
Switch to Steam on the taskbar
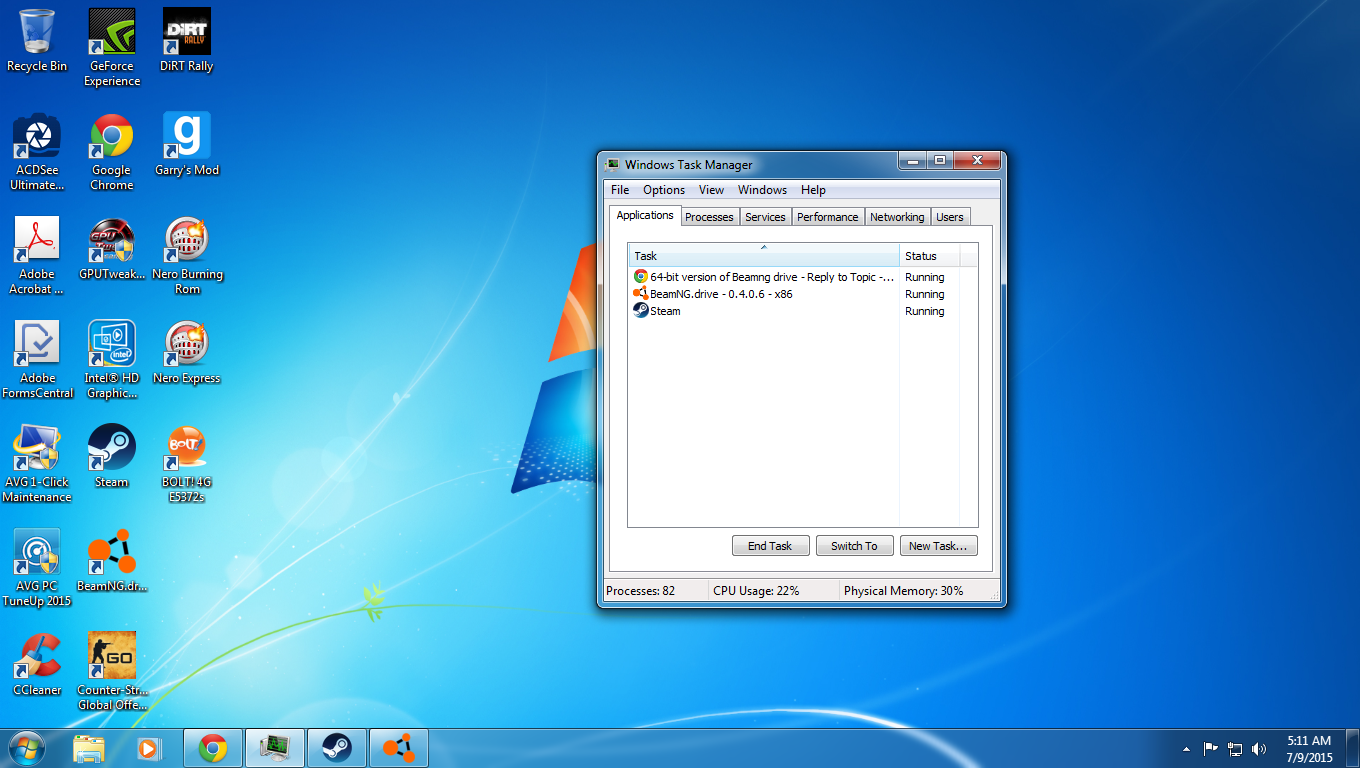click(336, 748)
